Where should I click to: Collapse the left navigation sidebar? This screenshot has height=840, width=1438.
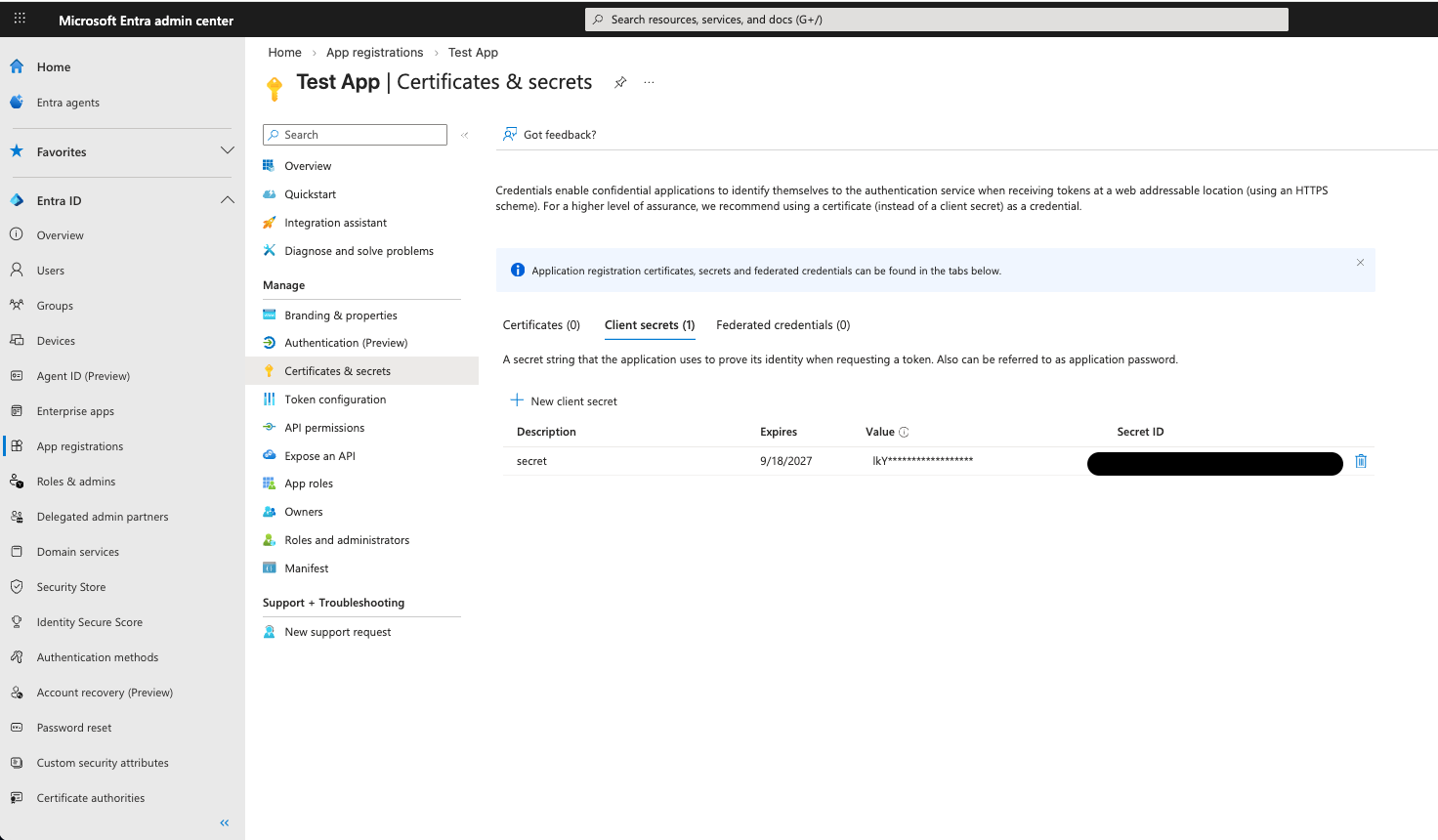pyautogui.click(x=225, y=822)
